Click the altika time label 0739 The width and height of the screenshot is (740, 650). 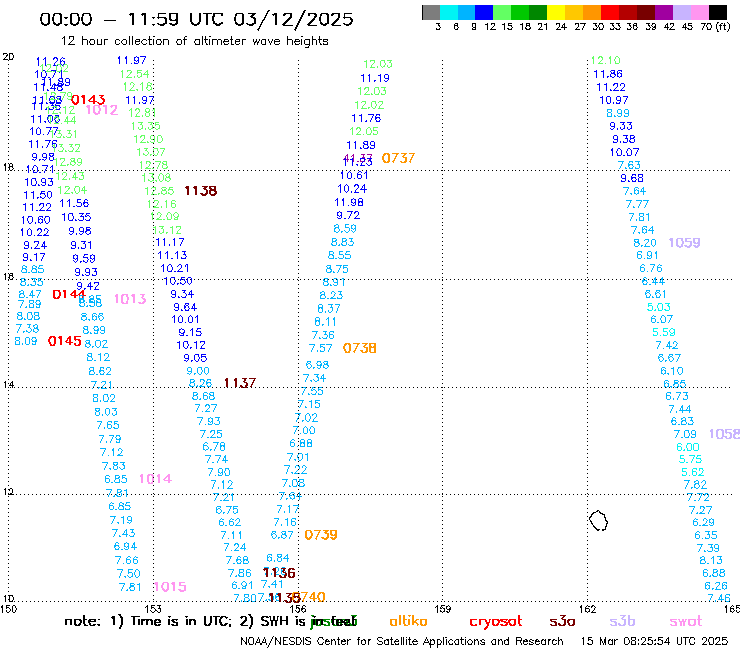(321, 535)
